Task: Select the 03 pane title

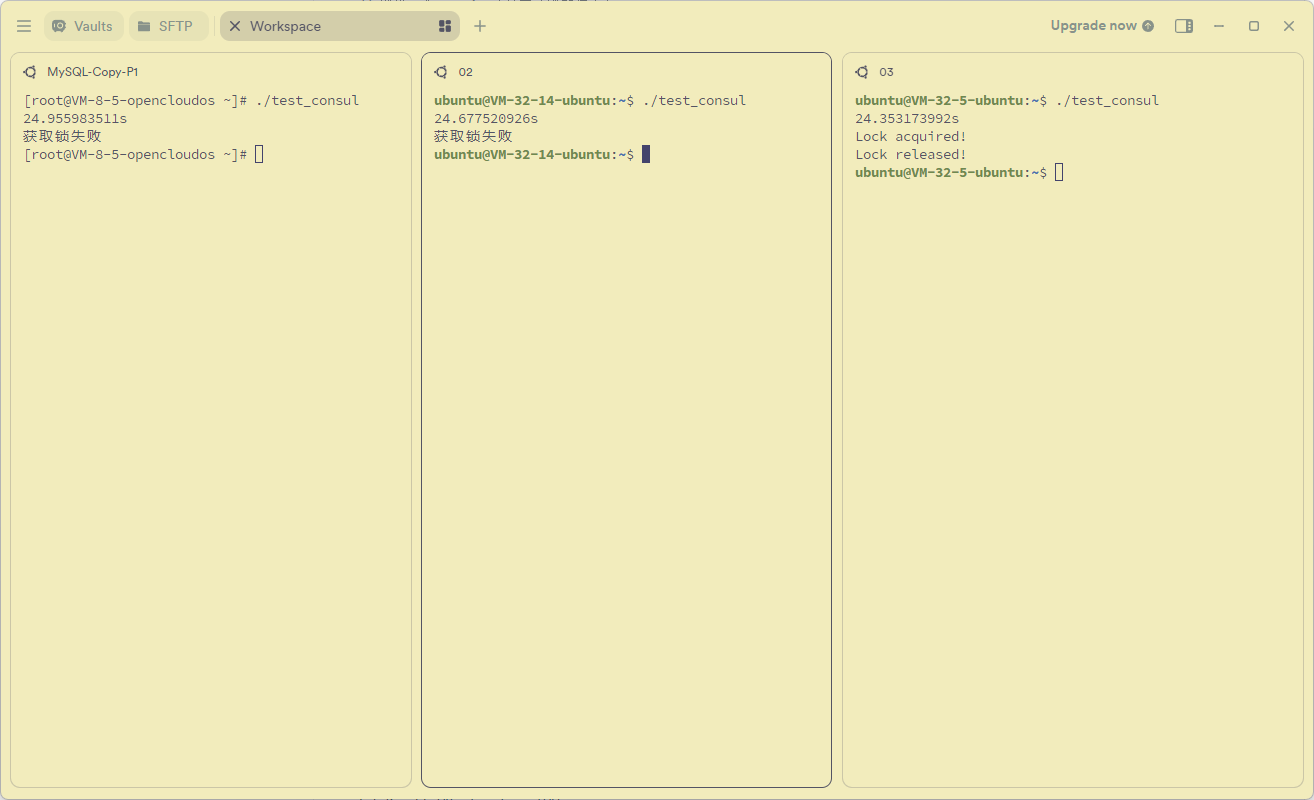Action: (x=887, y=72)
